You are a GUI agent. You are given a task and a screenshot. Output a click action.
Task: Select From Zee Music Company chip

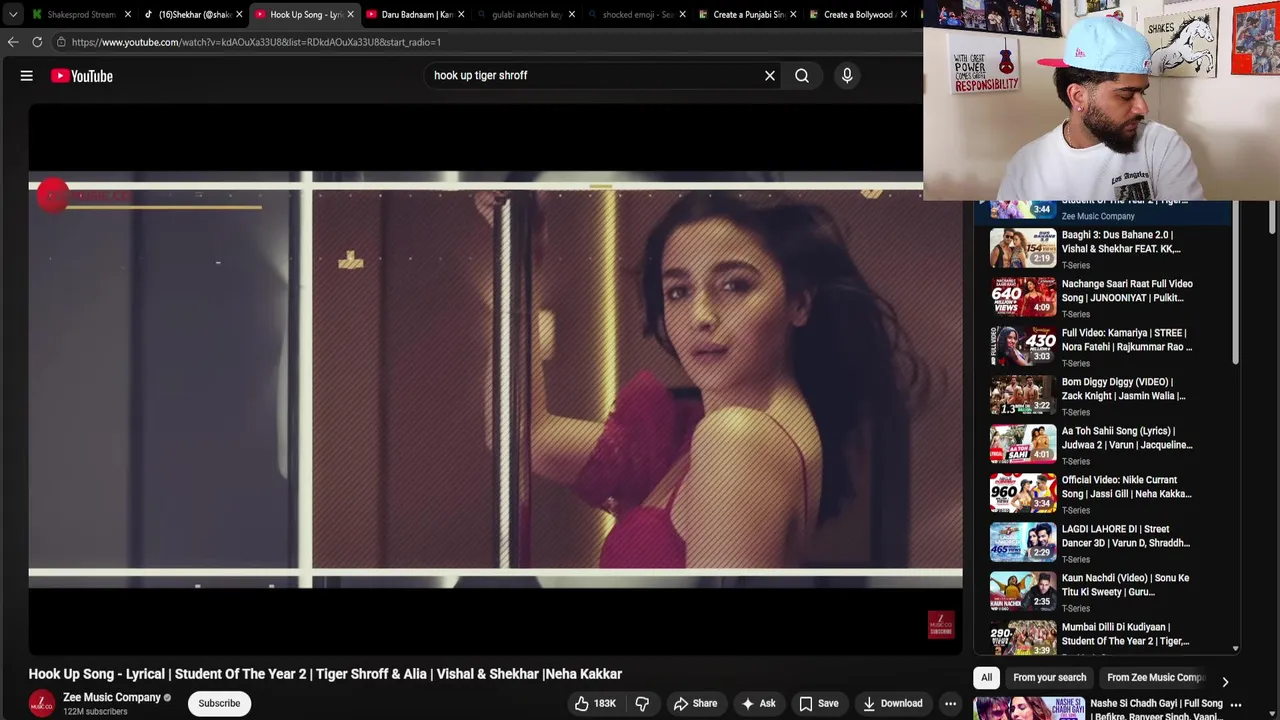[1155, 678]
